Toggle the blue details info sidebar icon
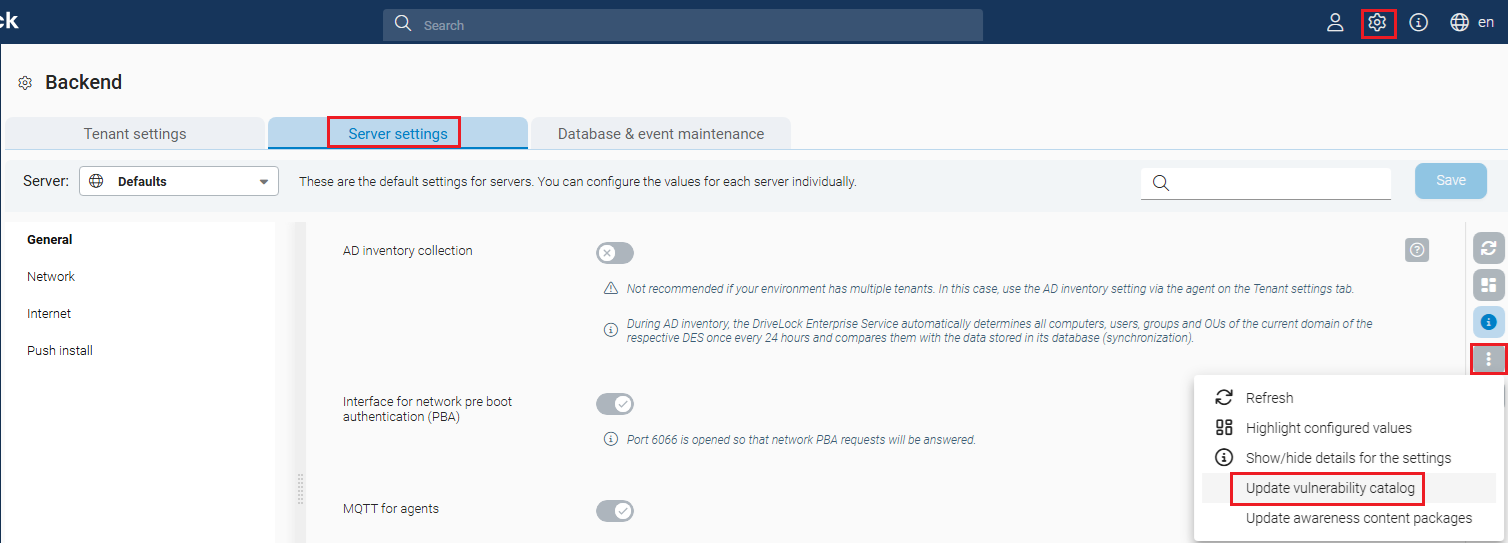The width and height of the screenshot is (1508, 543). (x=1488, y=322)
